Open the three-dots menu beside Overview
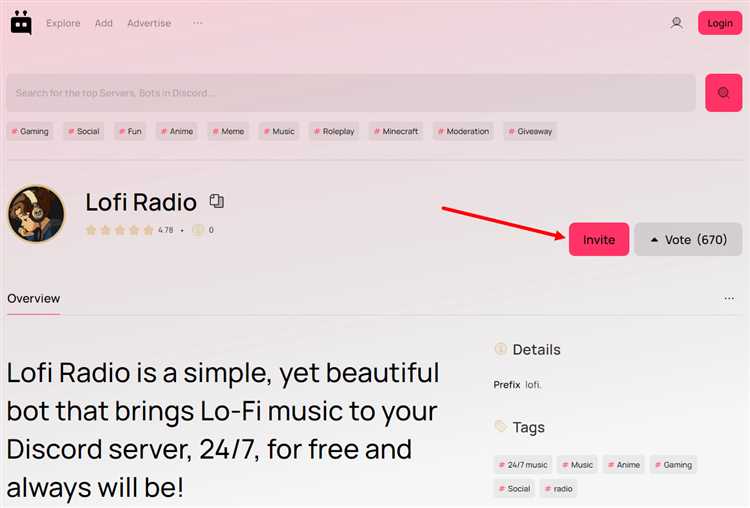Image resolution: width=750 pixels, height=508 pixels. [x=729, y=298]
